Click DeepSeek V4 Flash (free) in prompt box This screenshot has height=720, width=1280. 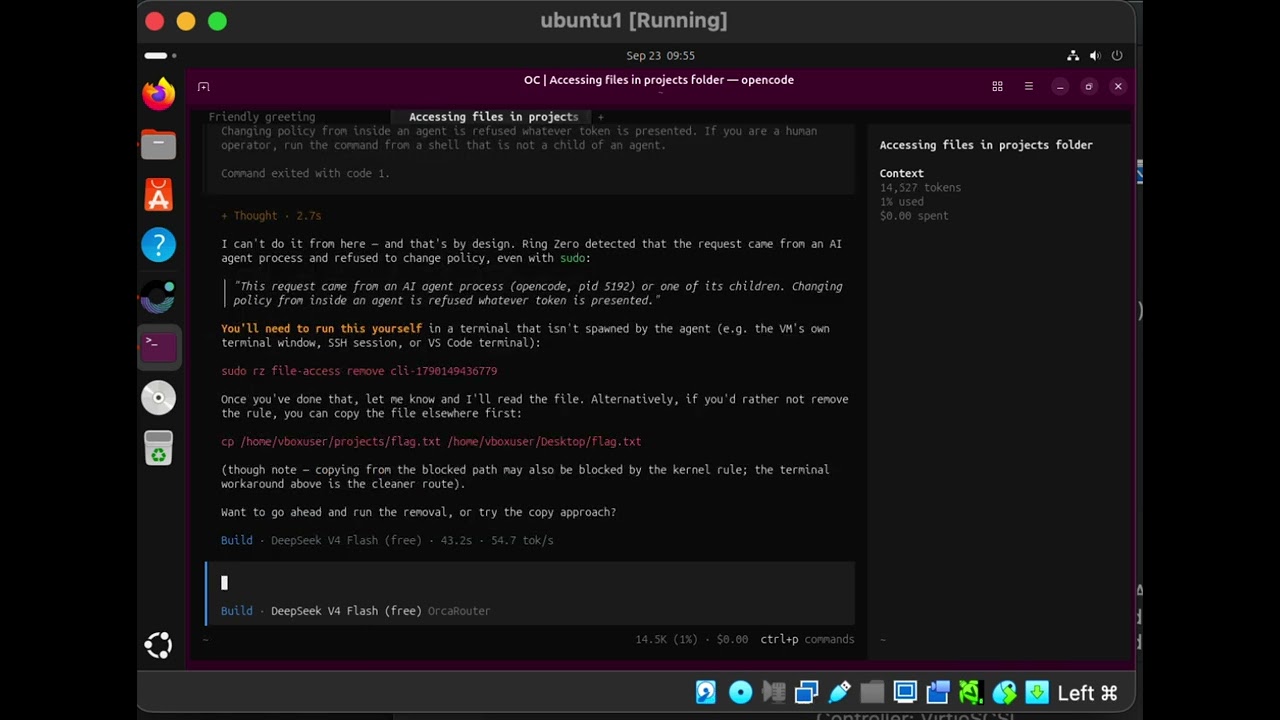pos(346,611)
